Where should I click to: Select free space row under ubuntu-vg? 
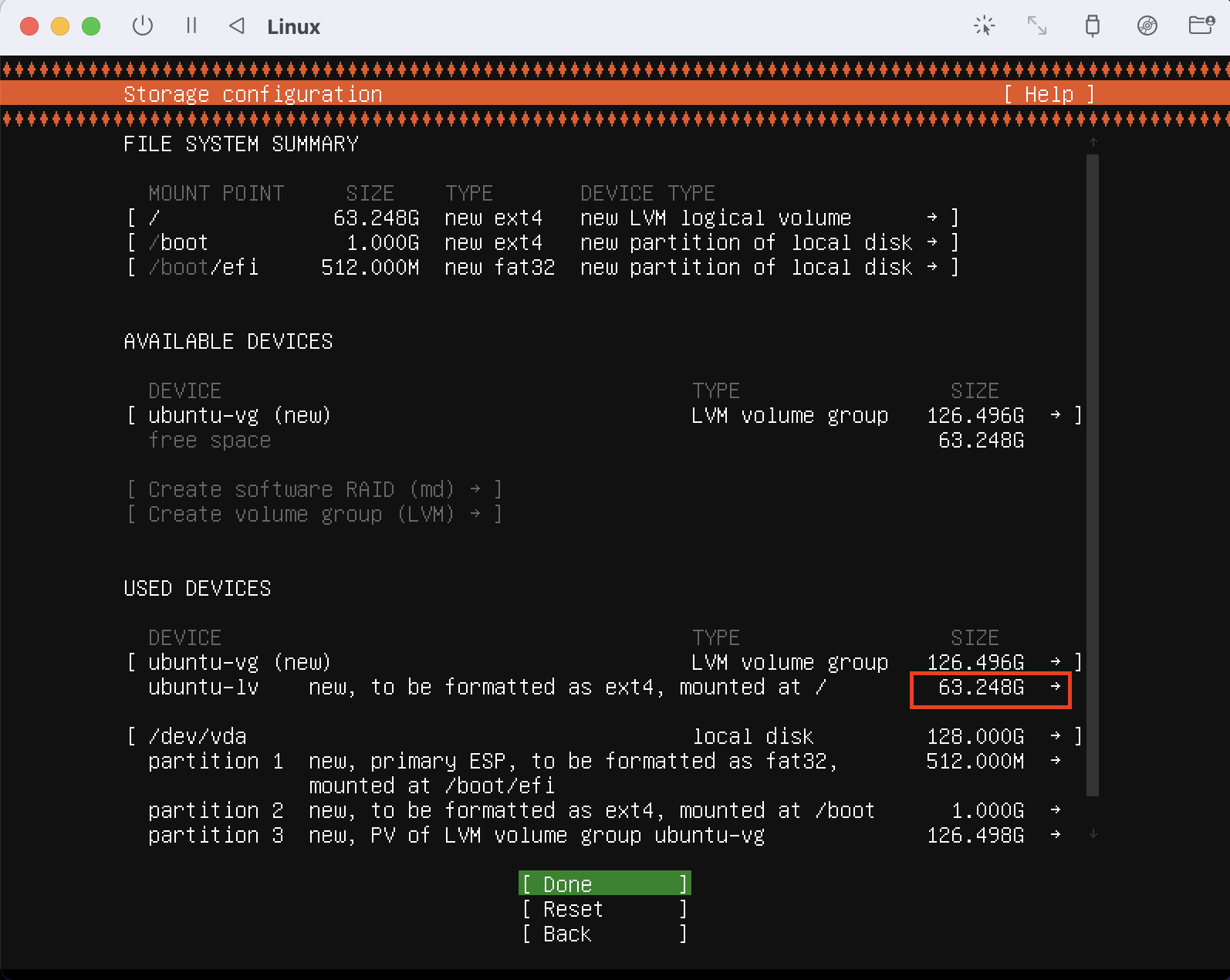586,440
